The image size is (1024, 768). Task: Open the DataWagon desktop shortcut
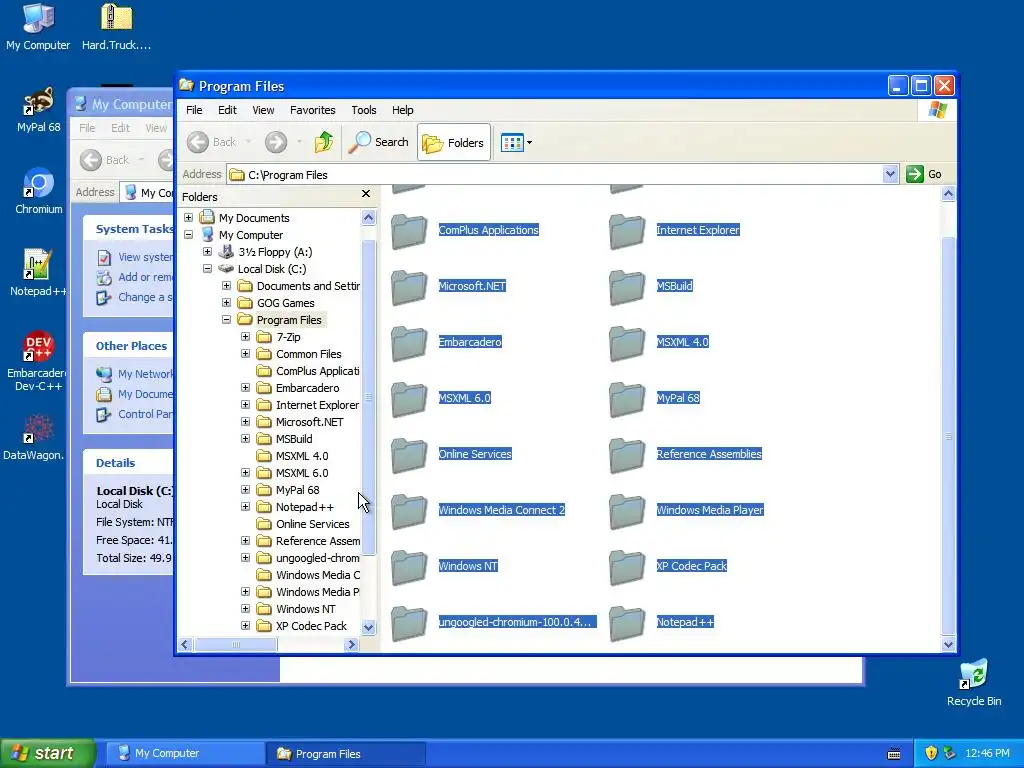(33, 436)
